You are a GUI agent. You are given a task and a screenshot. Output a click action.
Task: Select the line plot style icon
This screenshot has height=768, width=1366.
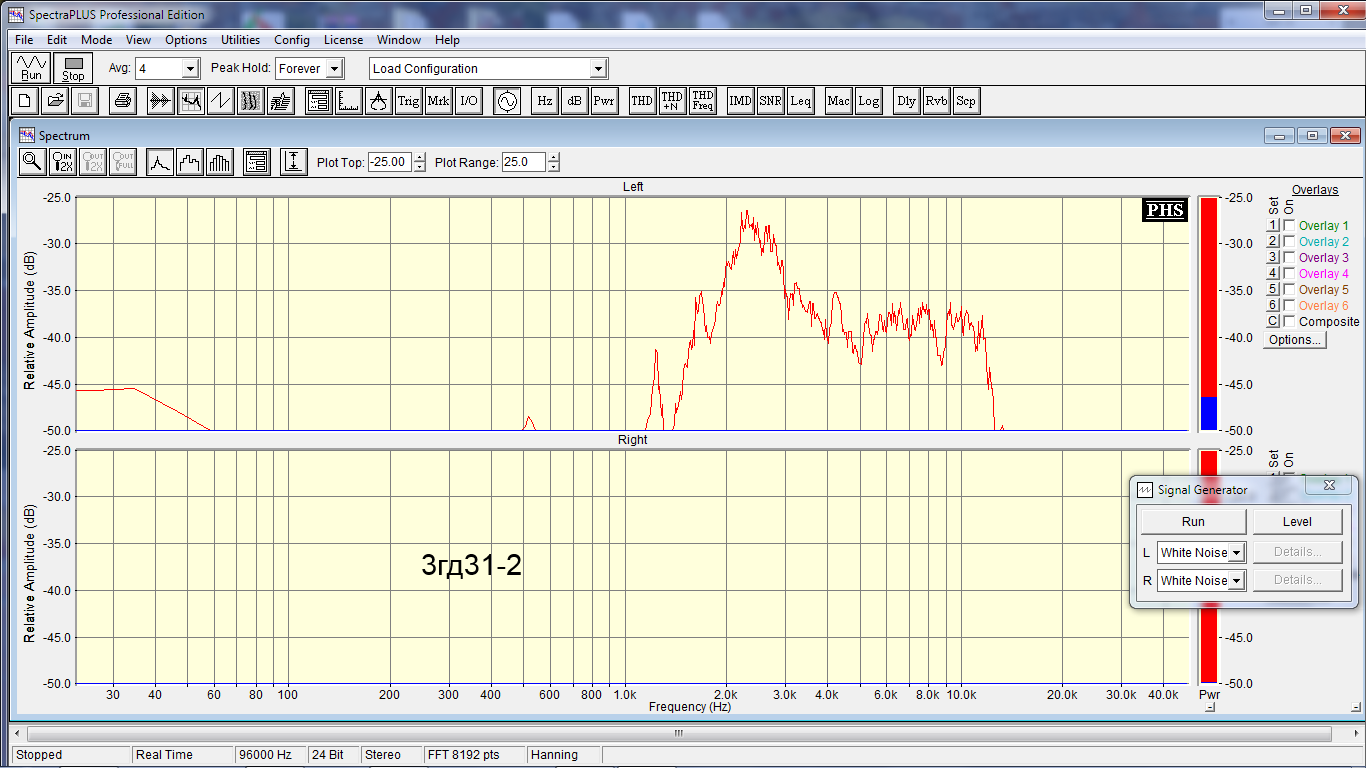pyautogui.click(x=159, y=162)
